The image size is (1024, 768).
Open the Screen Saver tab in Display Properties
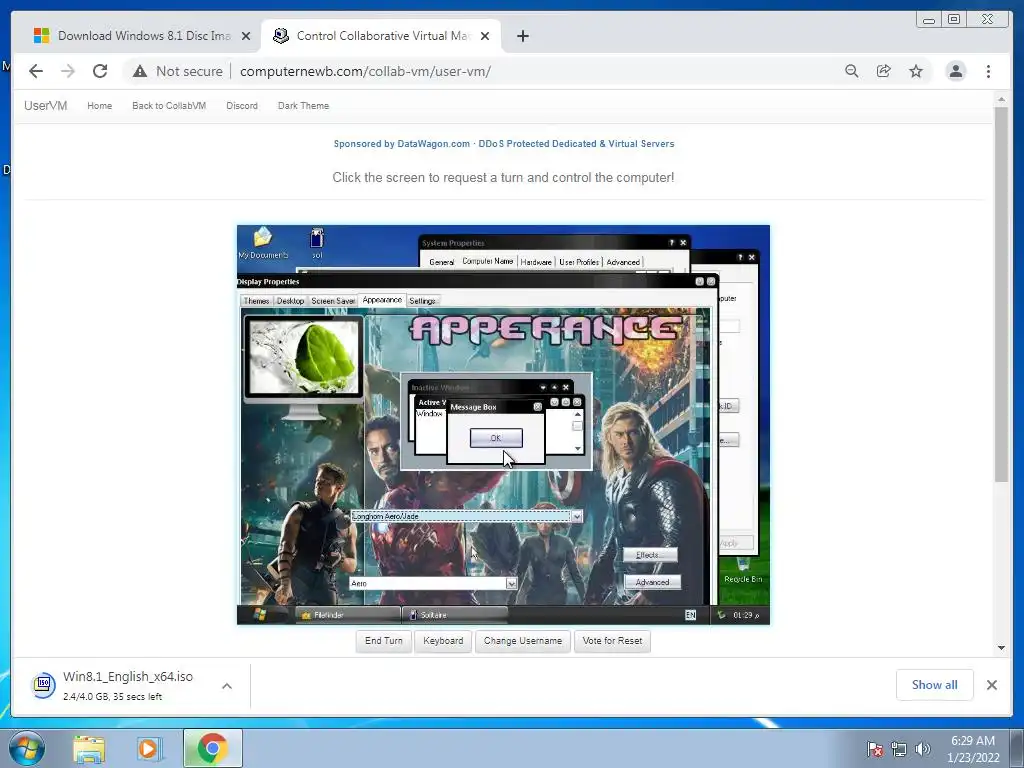[x=332, y=301]
